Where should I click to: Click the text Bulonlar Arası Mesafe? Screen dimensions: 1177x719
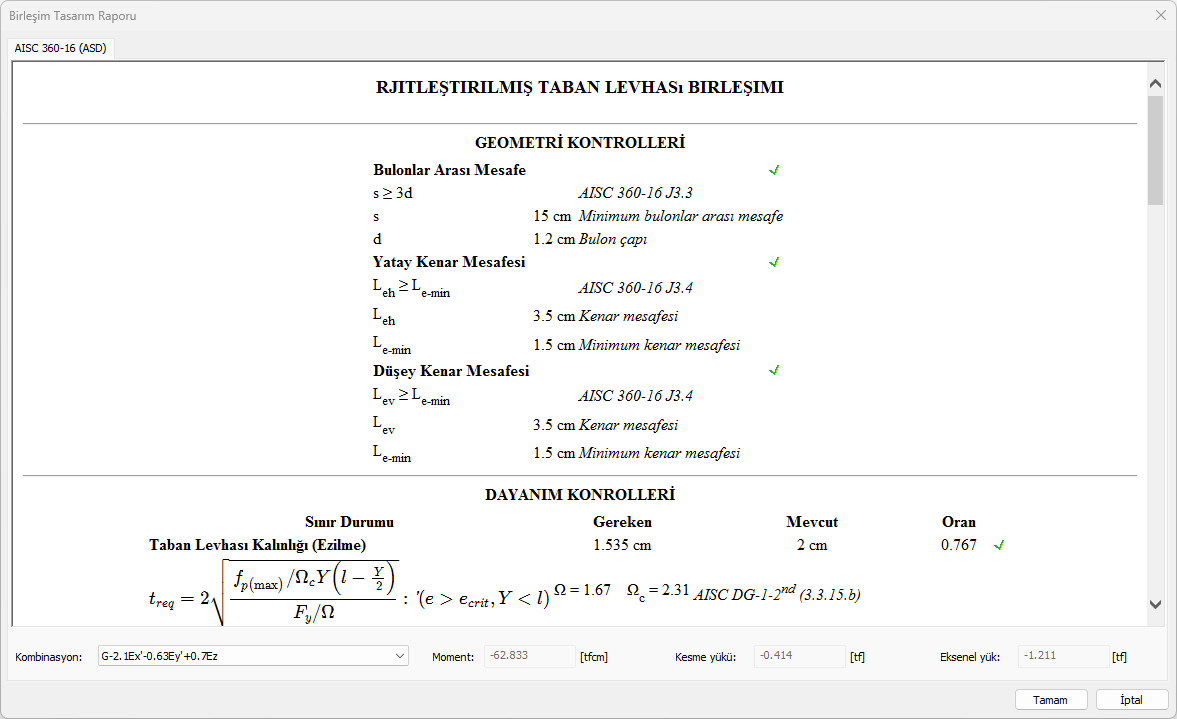tap(449, 170)
